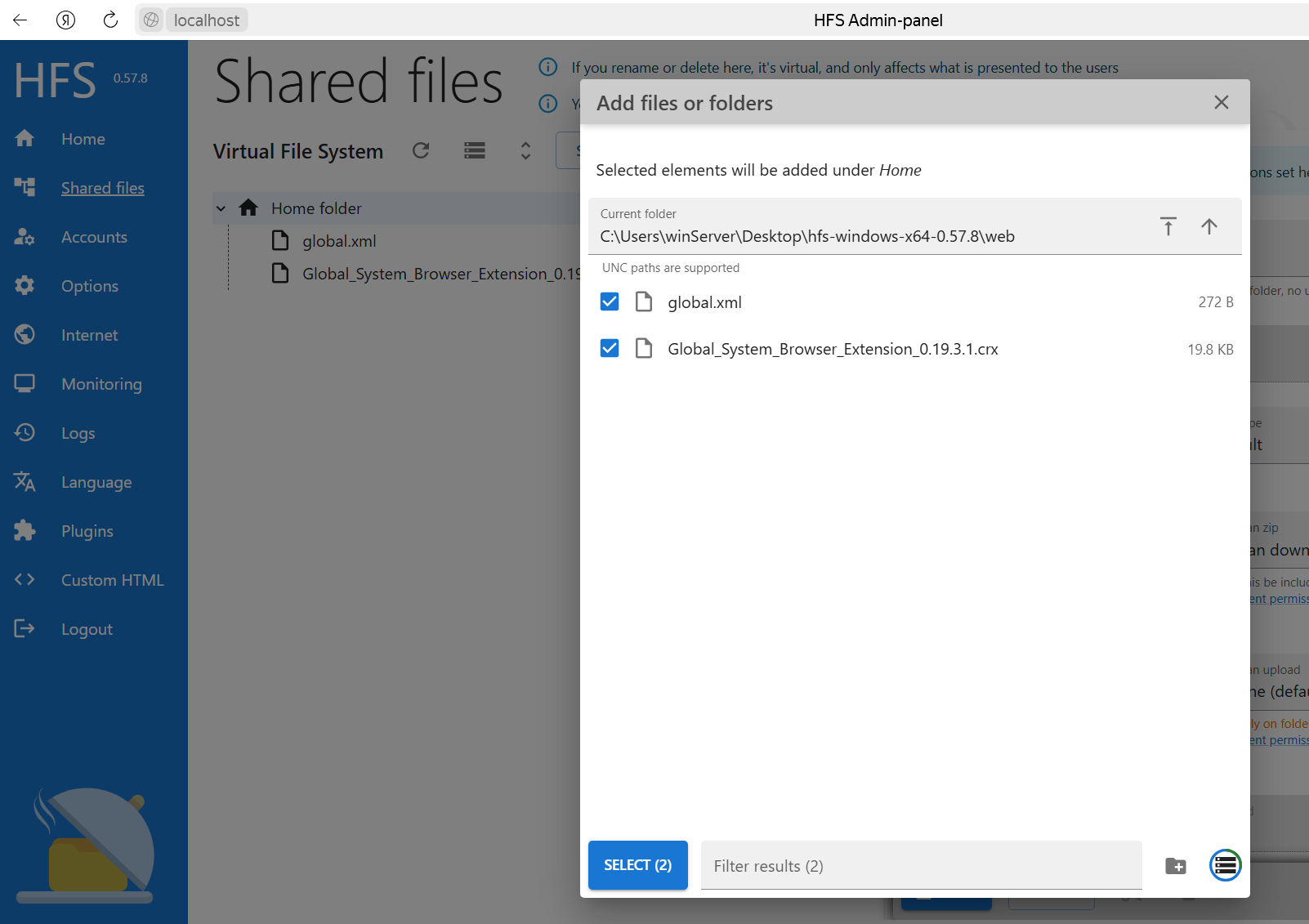Open the Plugins section
The height and width of the screenshot is (924, 1309).
pyautogui.click(x=87, y=531)
